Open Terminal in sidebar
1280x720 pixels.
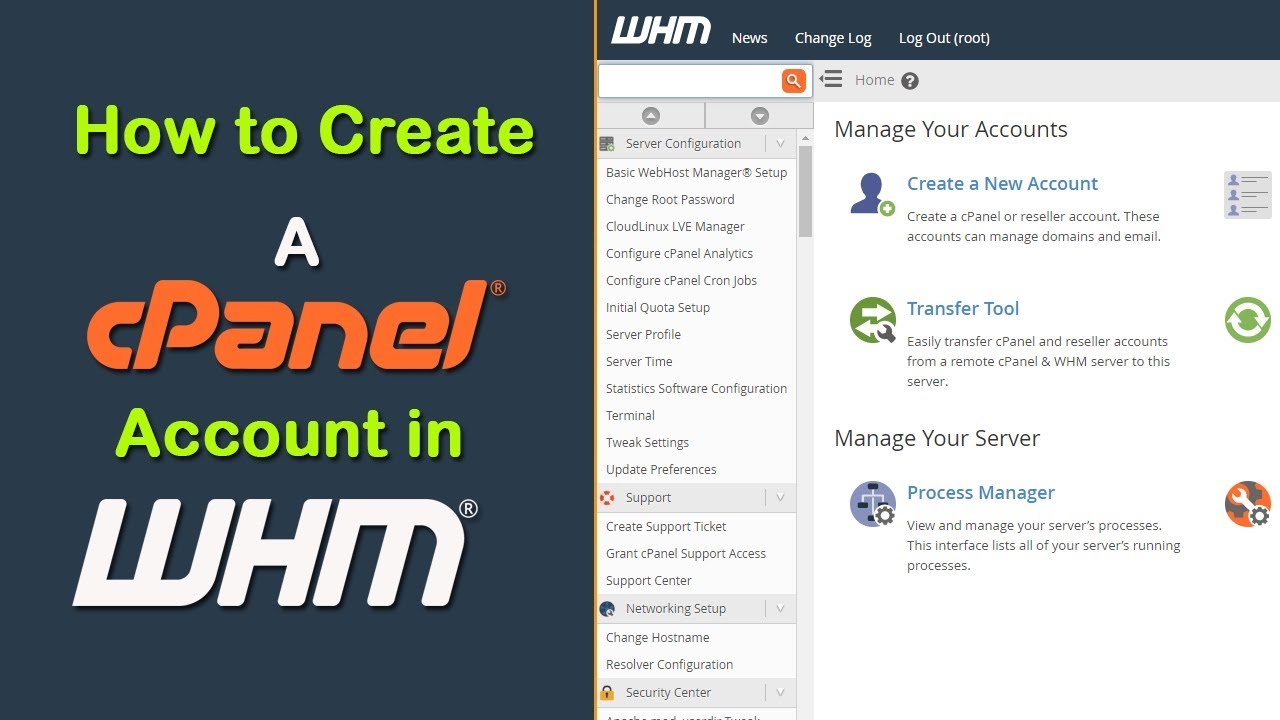630,416
